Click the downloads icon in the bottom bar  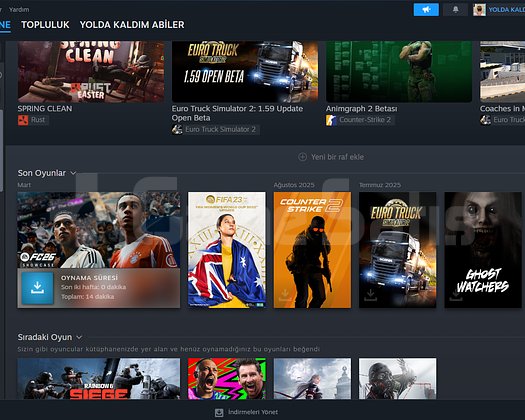click(219, 412)
